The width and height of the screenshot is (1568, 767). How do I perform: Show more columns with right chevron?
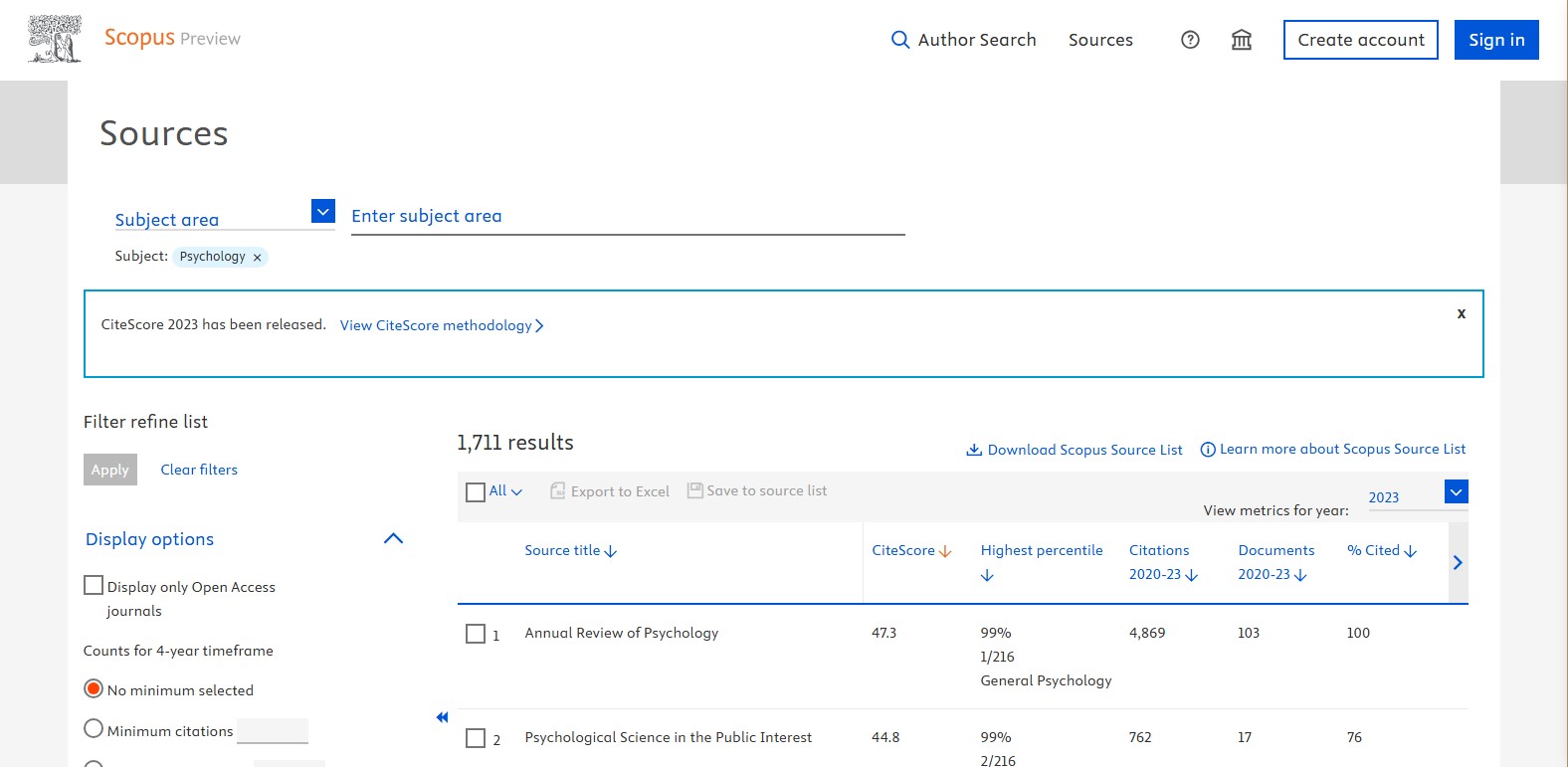(1459, 563)
